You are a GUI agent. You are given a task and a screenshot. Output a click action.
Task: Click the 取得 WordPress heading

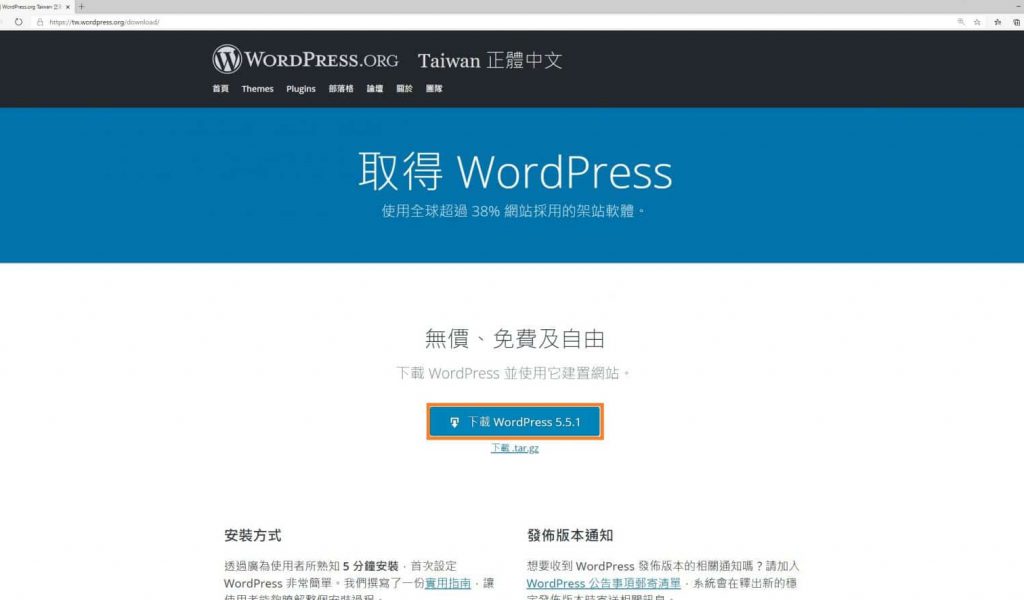(515, 172)
